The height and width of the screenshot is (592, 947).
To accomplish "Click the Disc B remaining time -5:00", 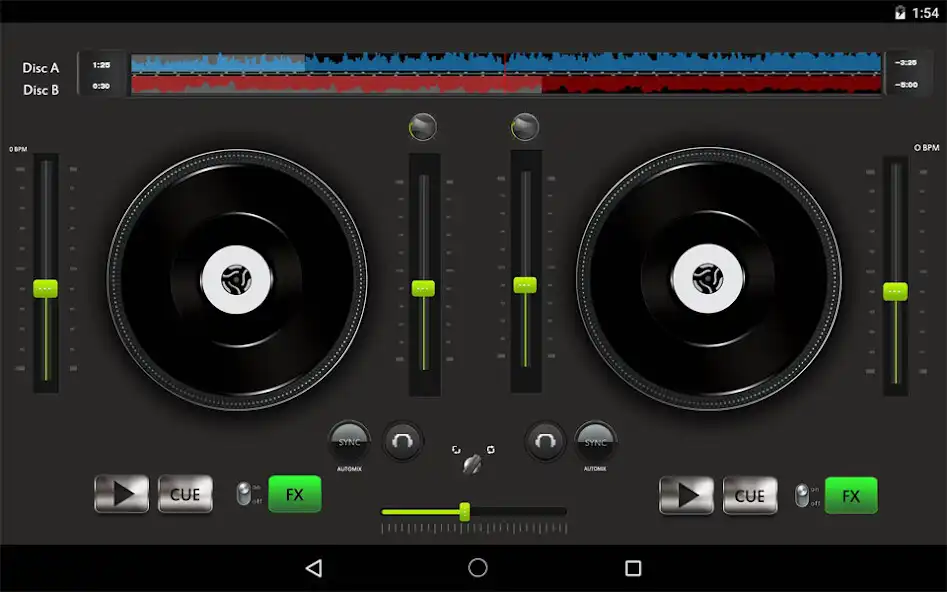I will [x=905, y=85].
